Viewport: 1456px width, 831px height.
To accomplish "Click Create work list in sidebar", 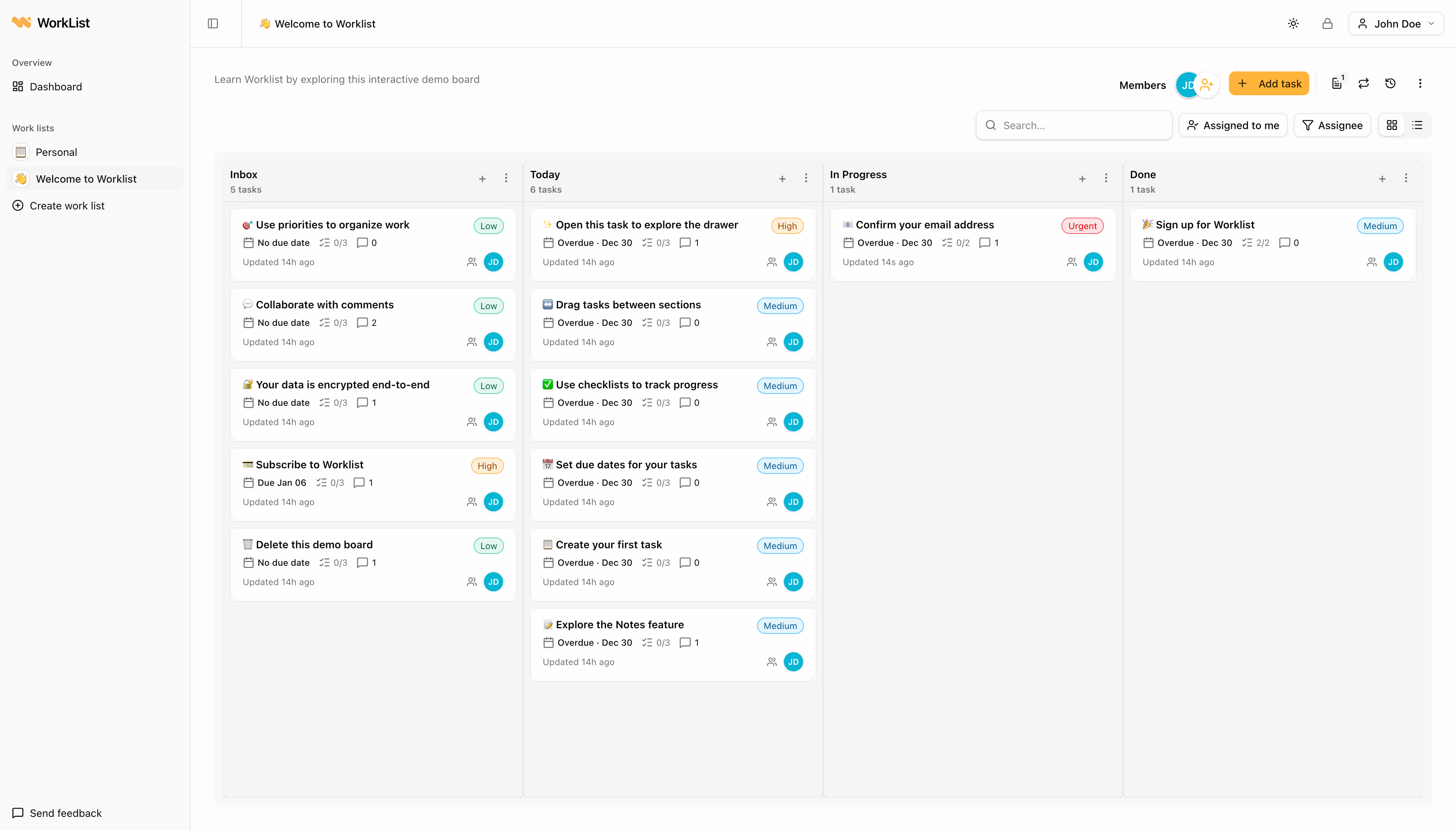I will click(x=66, y=205).
